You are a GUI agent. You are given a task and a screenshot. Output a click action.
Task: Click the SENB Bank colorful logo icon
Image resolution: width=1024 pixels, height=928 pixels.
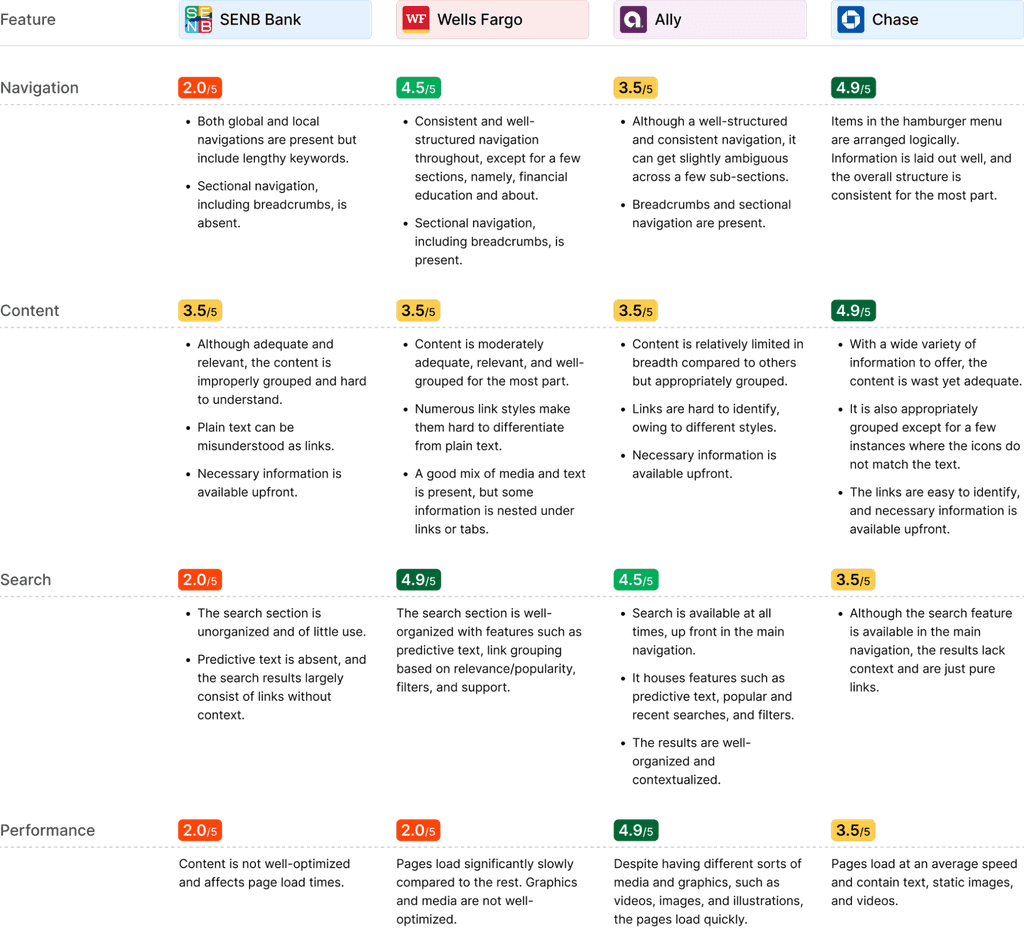[x=199, y=20]
